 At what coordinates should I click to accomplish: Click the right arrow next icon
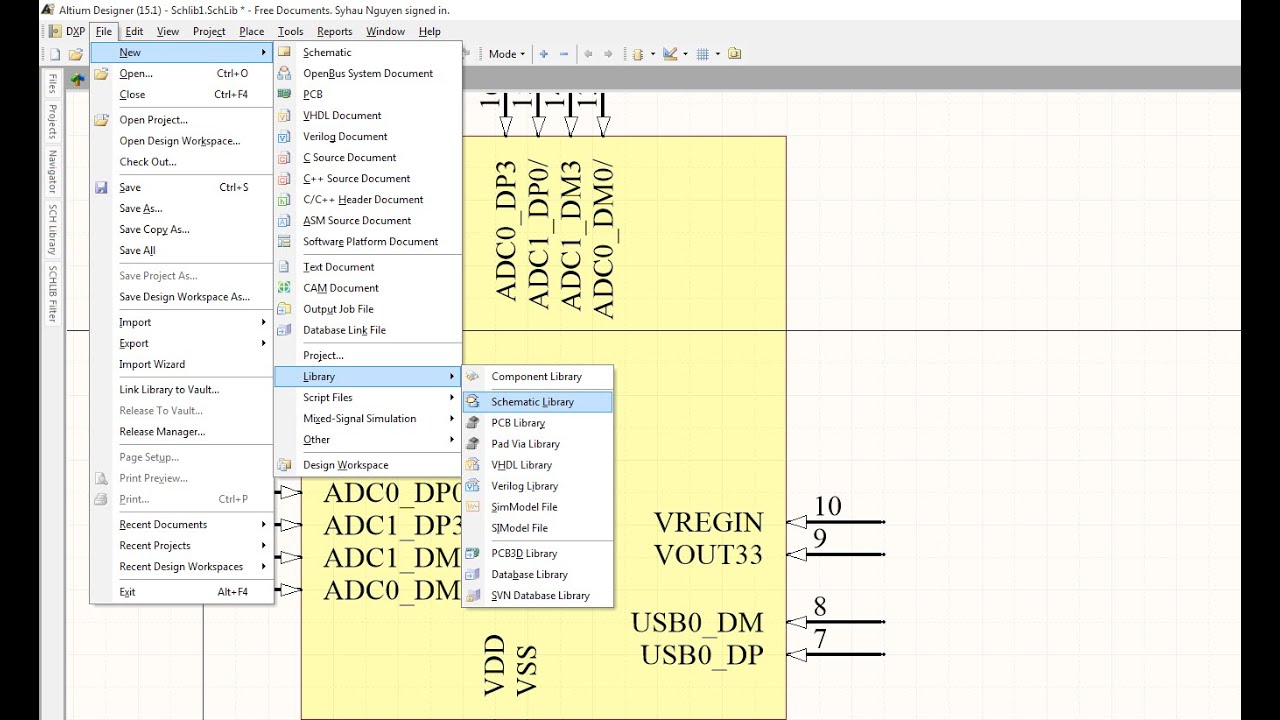click(608, 54)
